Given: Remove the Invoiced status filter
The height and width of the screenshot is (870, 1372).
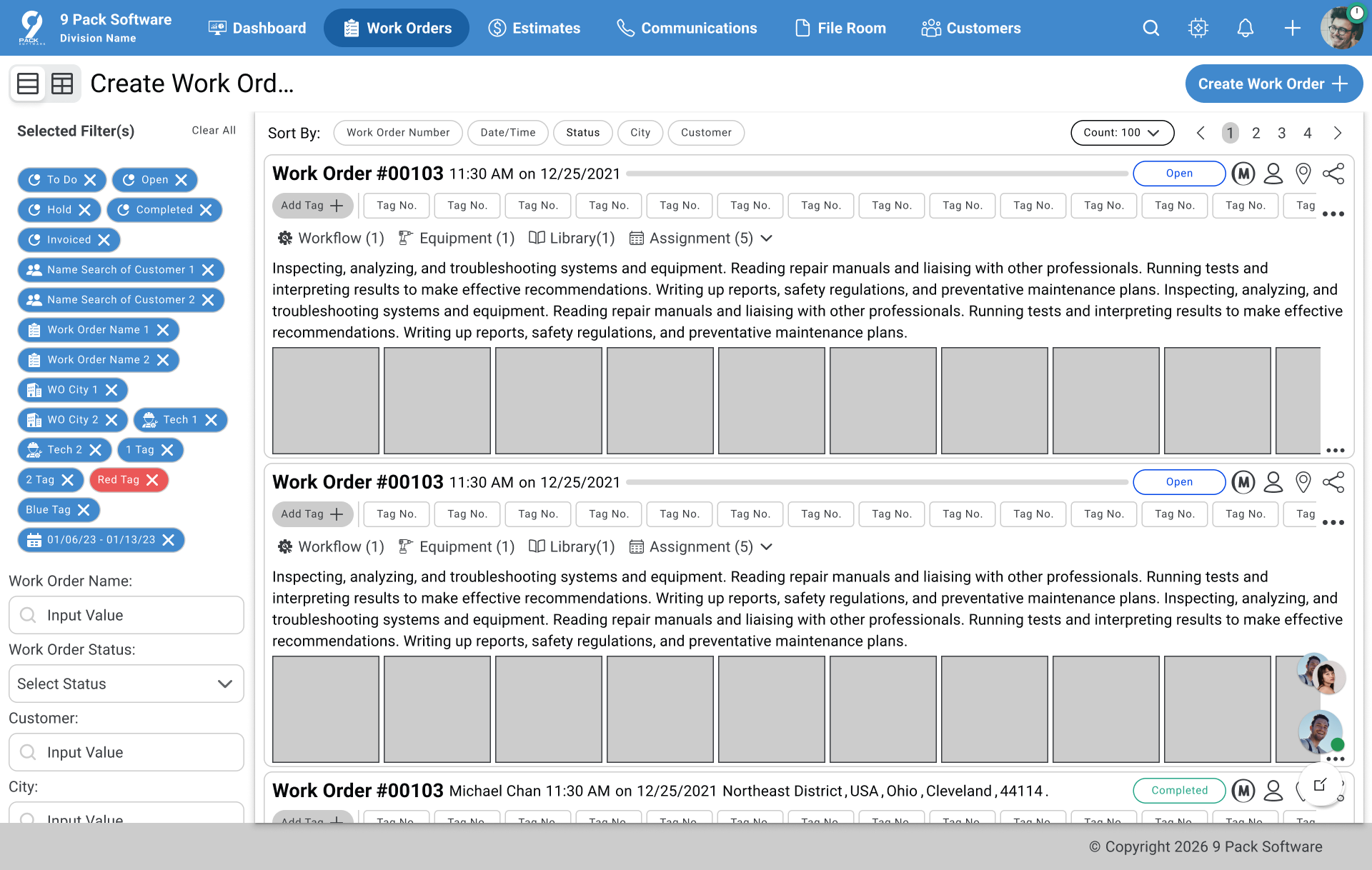Looking at the screenshot, I should click(x=104, y=240).
